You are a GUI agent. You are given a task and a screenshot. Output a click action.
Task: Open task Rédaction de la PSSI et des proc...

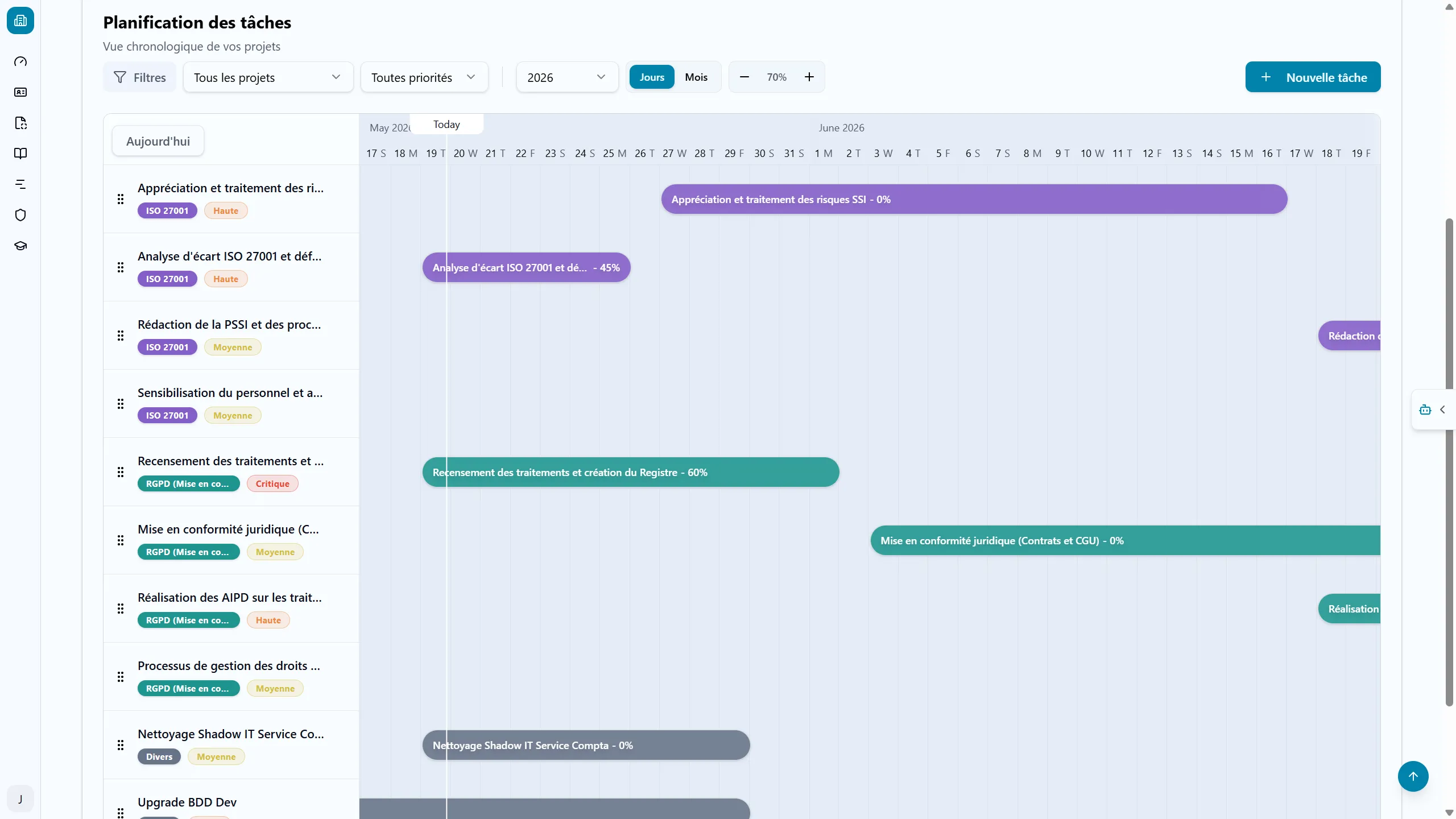point(229,324)
